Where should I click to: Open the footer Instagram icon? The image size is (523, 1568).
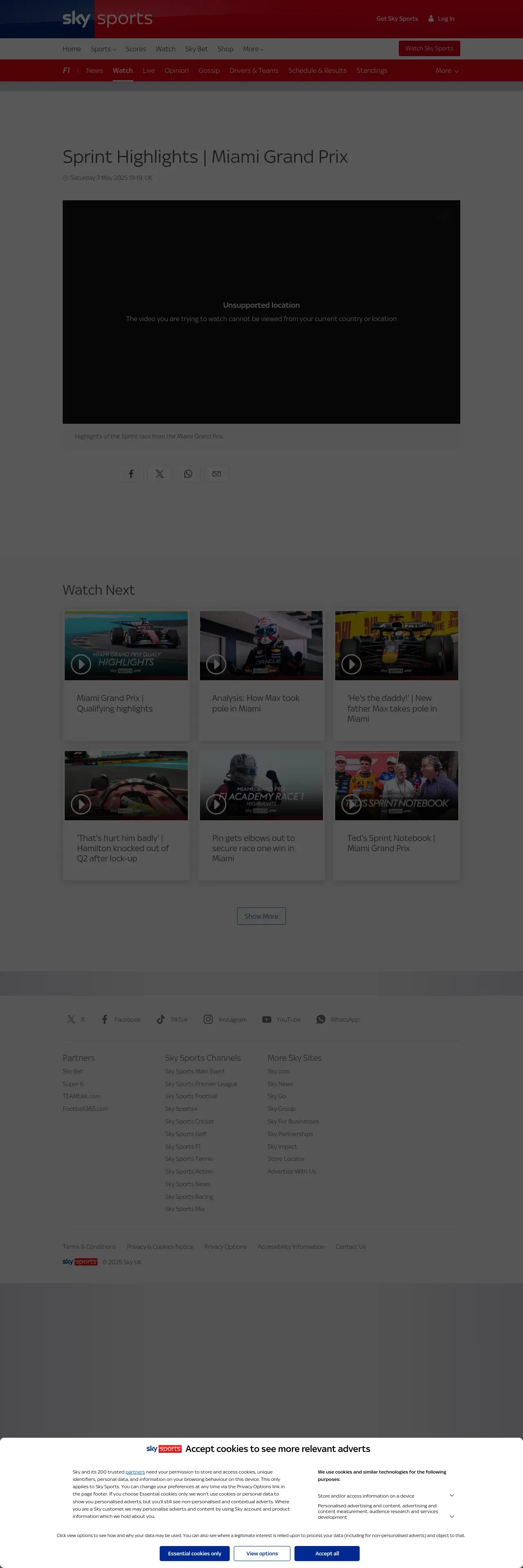click(208, 1020)
